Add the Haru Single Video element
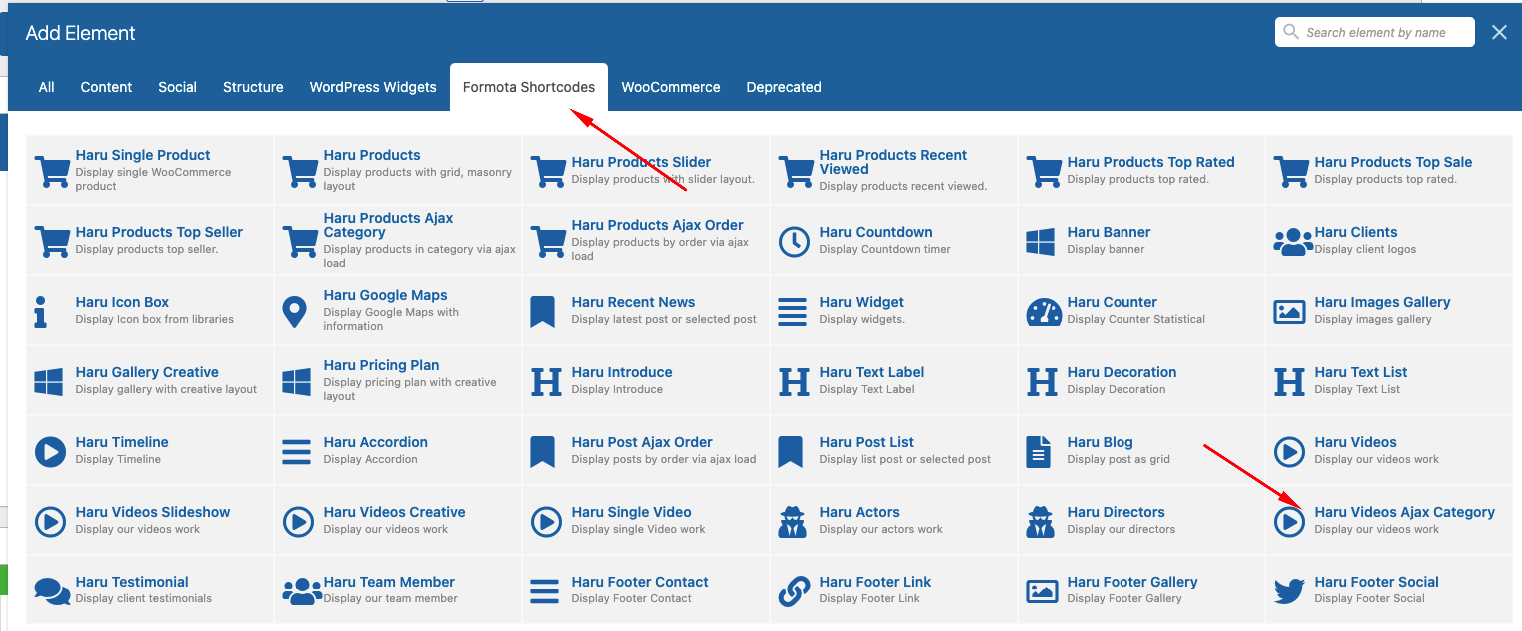Image resolution: width=1522 pixels, height=631 pixels. tap(646, 521)
